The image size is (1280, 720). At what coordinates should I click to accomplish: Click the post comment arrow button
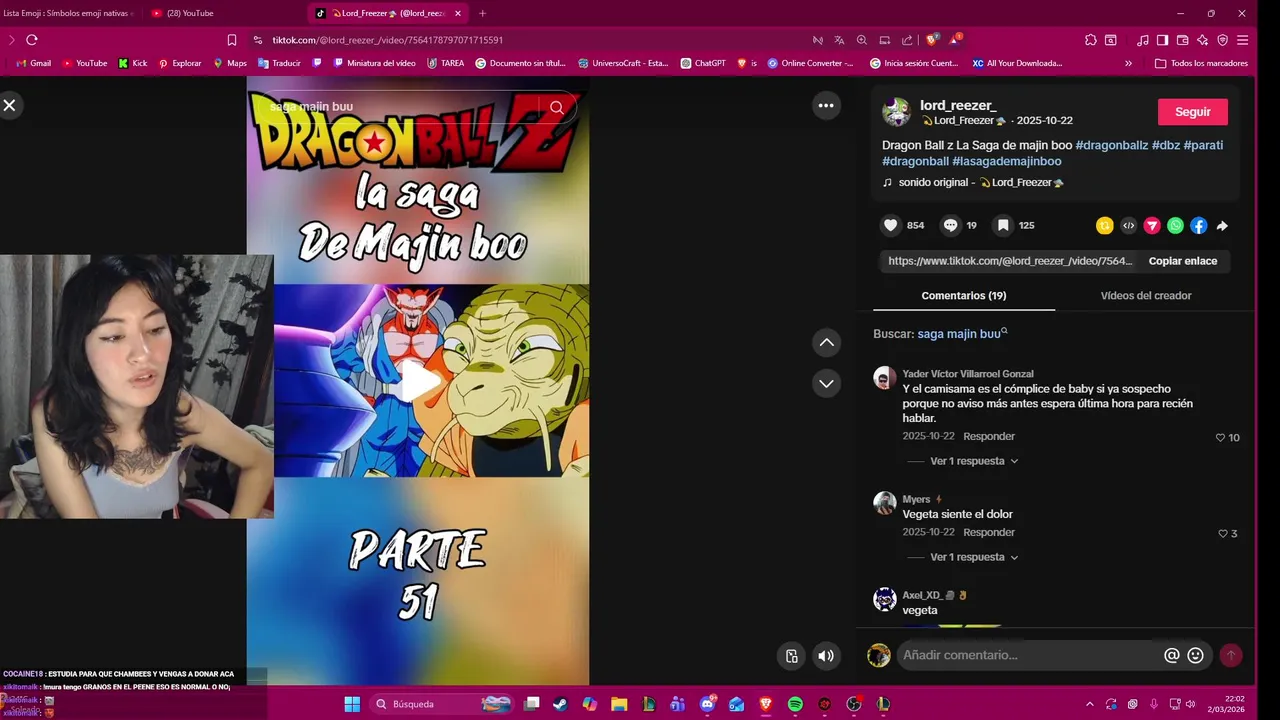[x=1231, y=656]
